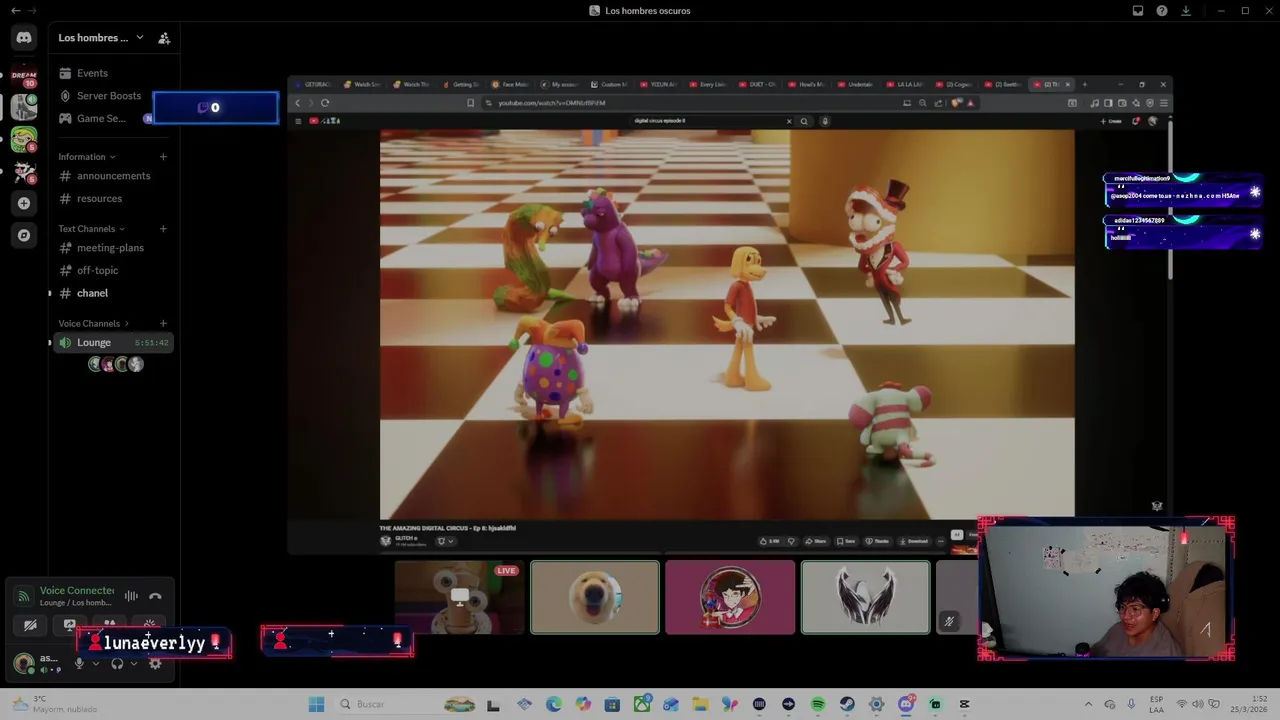Select the anime avatar pink participant tile
The width and height of the screenshot is (1280, 720).
pos(730,597)
